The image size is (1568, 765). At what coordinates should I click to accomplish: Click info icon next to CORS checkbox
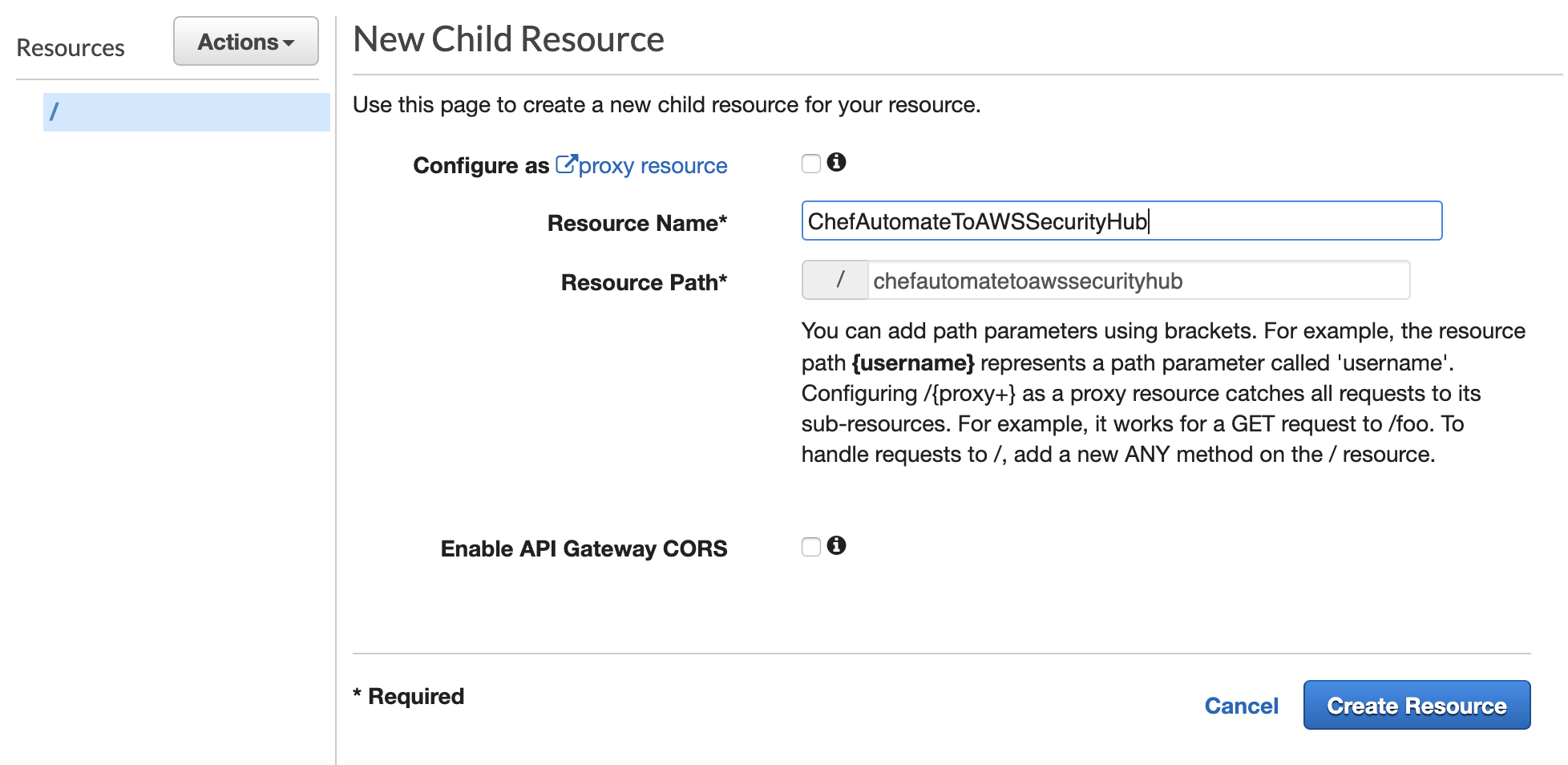coord(837,546)
